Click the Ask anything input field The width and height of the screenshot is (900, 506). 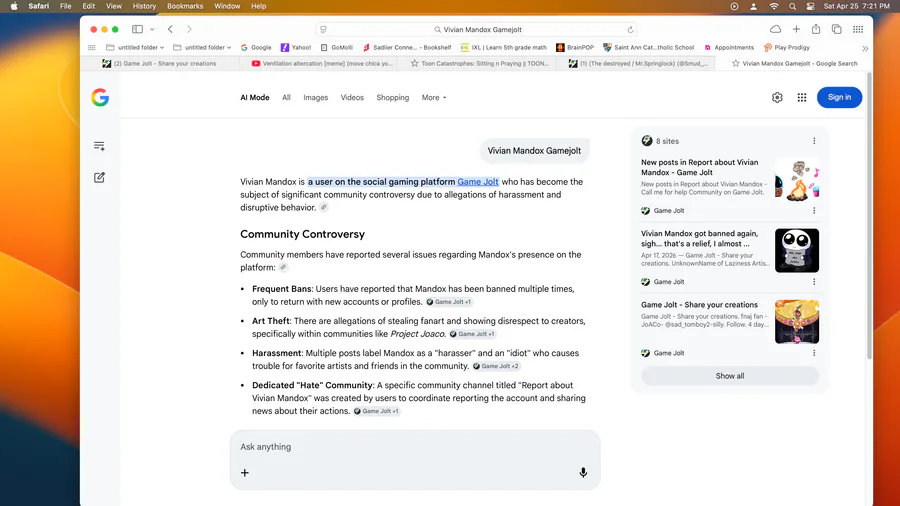(x=415, y=447)
